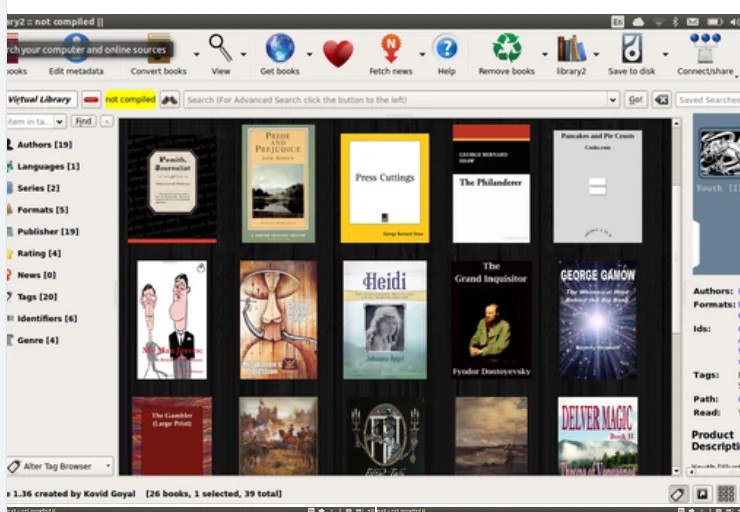Viewport: 740px width, 512px height.
Task: Click the red heart donate icon
Action: [338, 53]
